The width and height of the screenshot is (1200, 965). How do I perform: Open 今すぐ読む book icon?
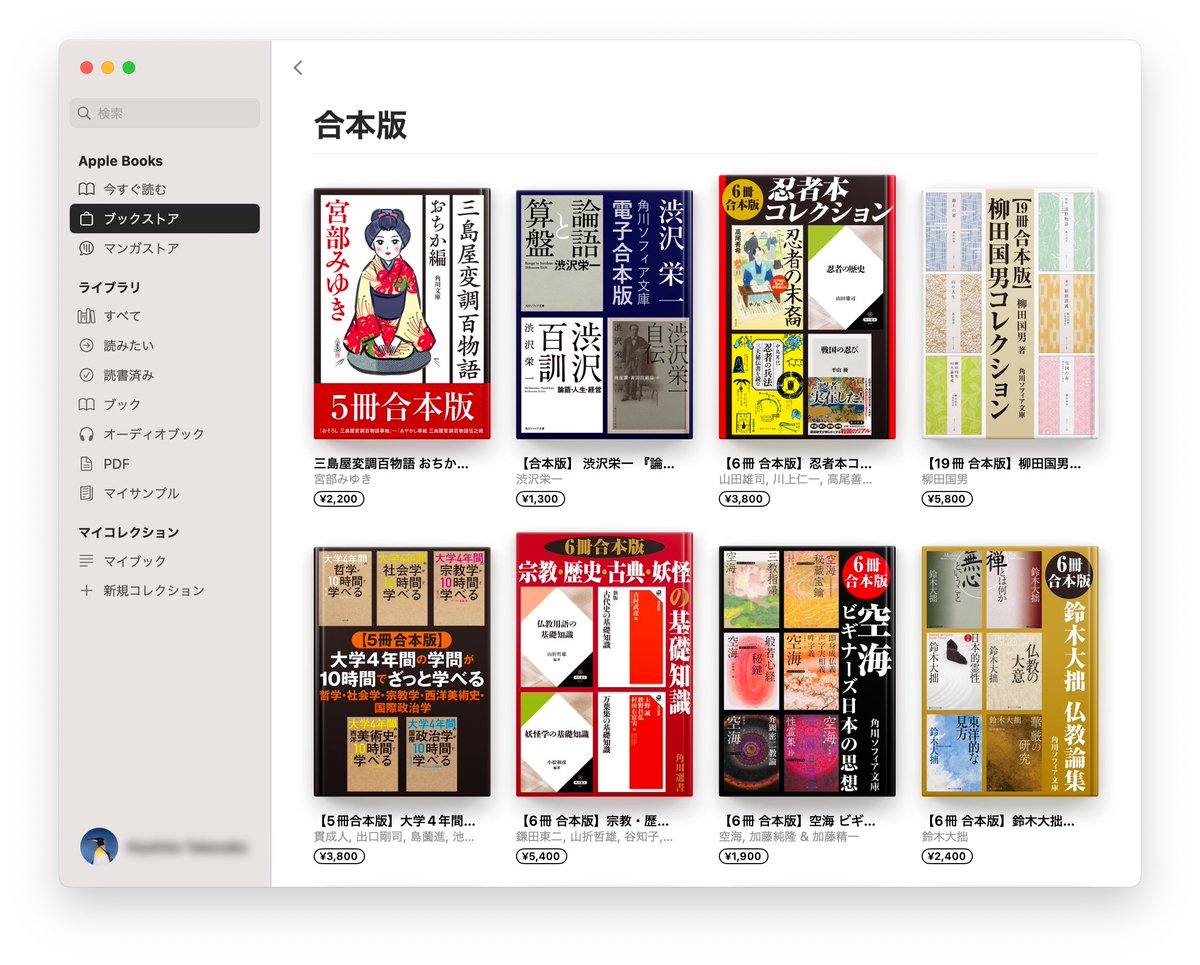click(87, 189)
